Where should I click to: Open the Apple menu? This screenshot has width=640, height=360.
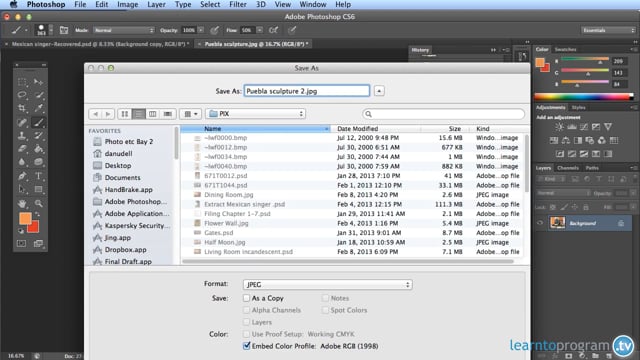pos(13,4)
